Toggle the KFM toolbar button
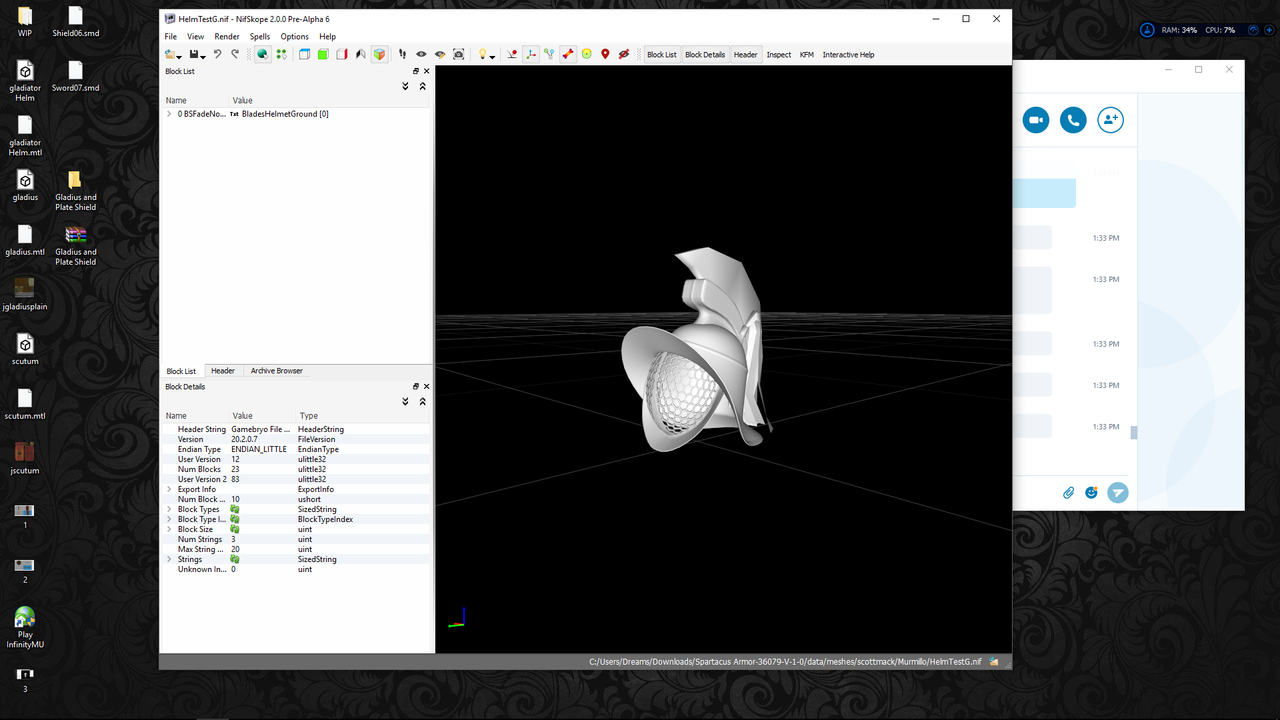This screenshot has width=1280, height=720. [807, 54]
